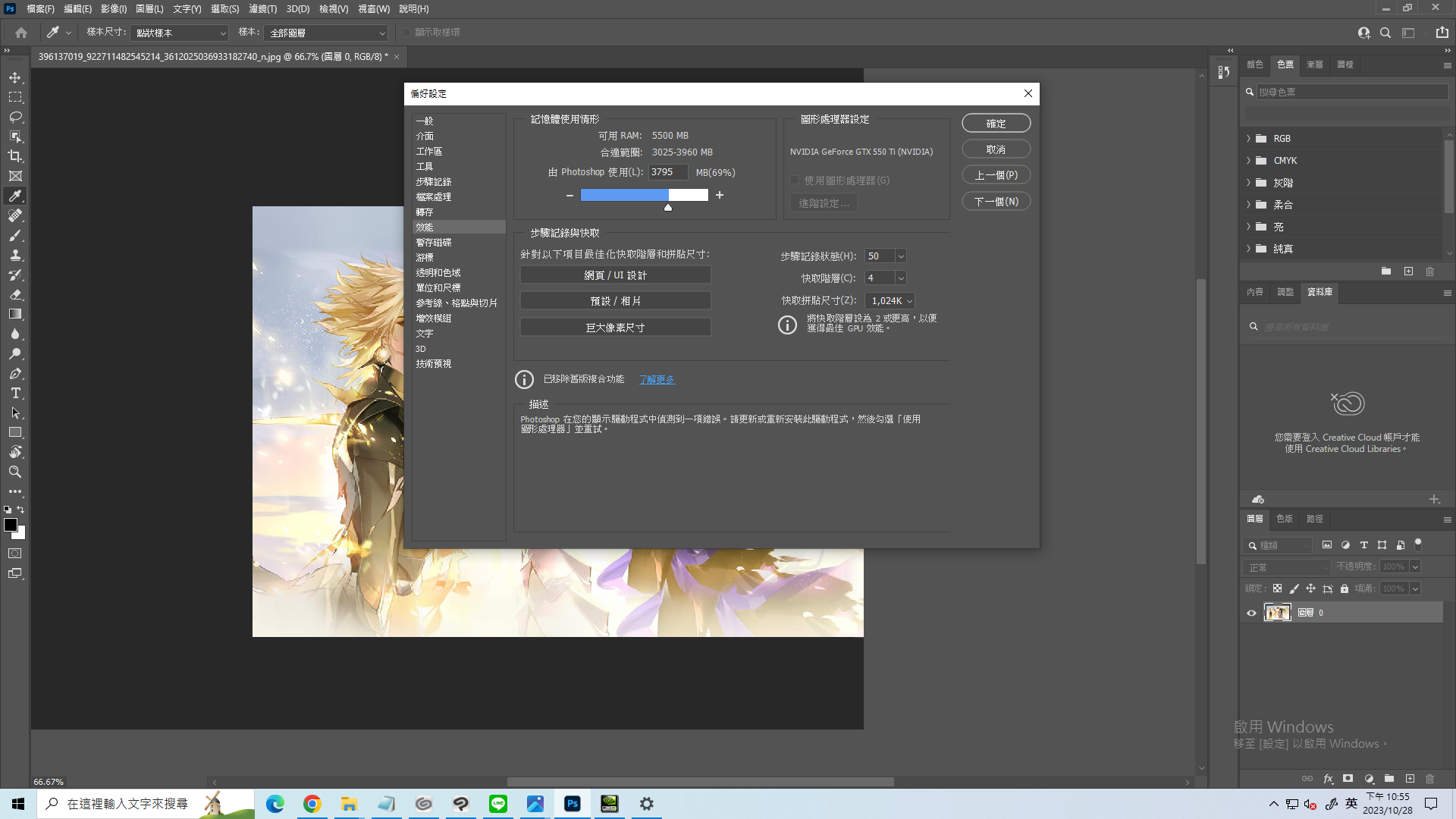This screenshot has height=819, width=1456.
Task: Select the Eraser tool
Action: click(15, 294)
